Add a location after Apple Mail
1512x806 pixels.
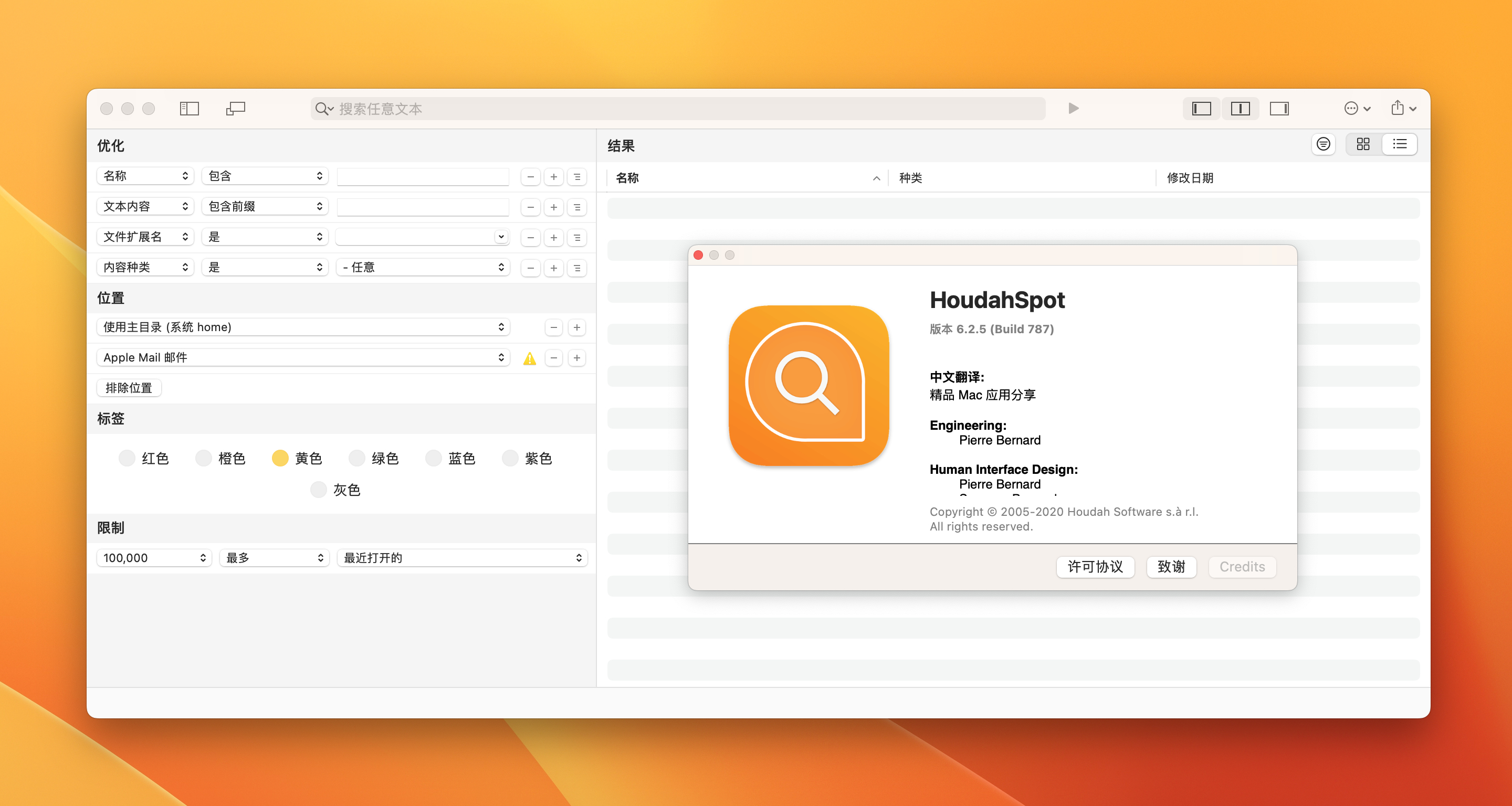577,358
